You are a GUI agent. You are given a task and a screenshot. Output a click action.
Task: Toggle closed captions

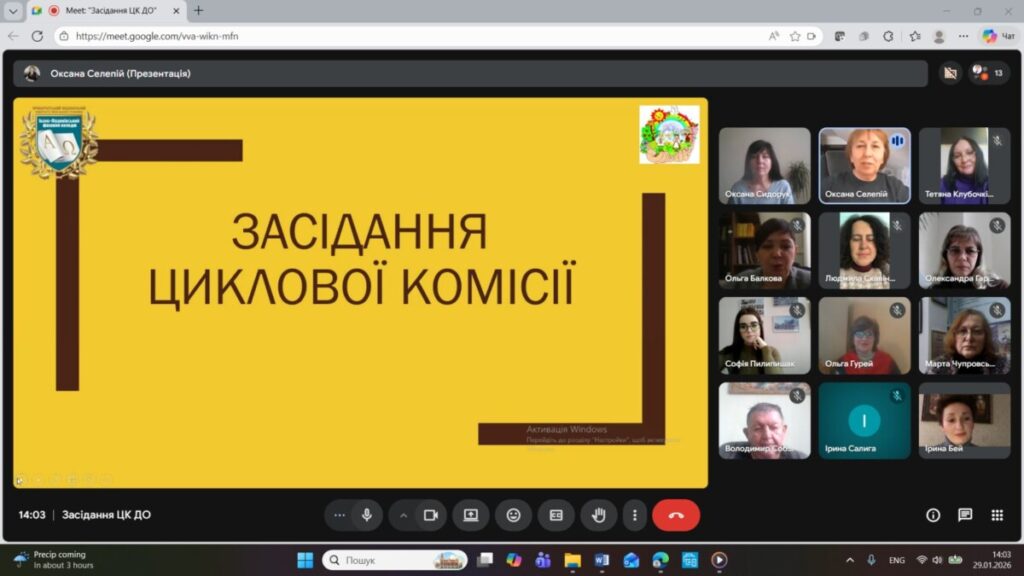pyautogui.click(x=556, y=515)
